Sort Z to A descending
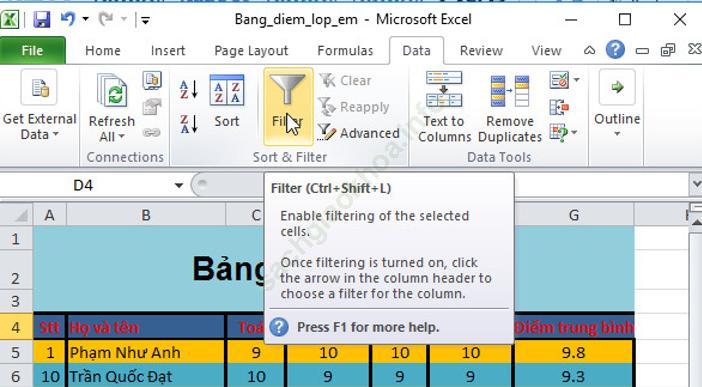This screenshot has height=387, width=702. tap(188, 124)
